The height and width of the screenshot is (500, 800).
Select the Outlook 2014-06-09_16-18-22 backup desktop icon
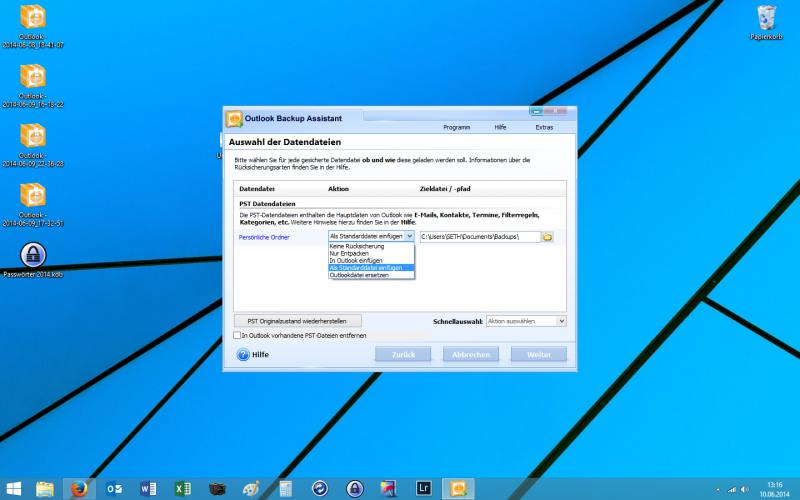click(33, 86)
